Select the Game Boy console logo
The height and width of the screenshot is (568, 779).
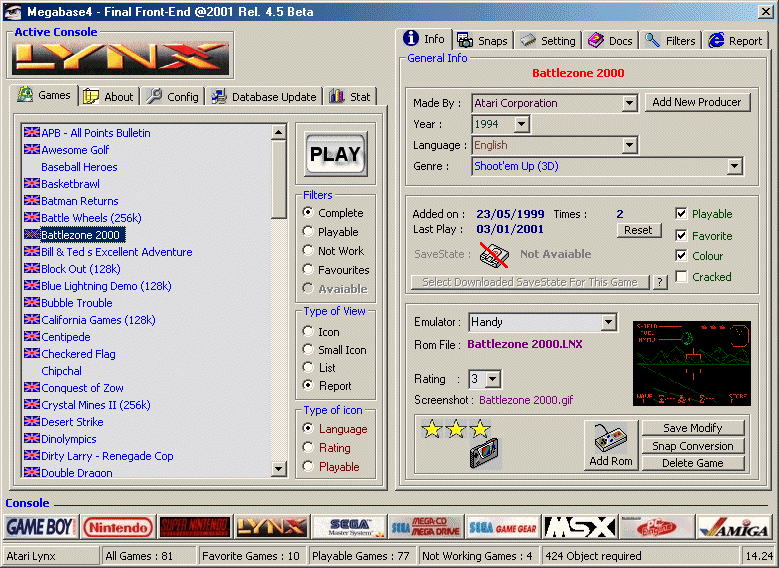(x=41, y=527)
